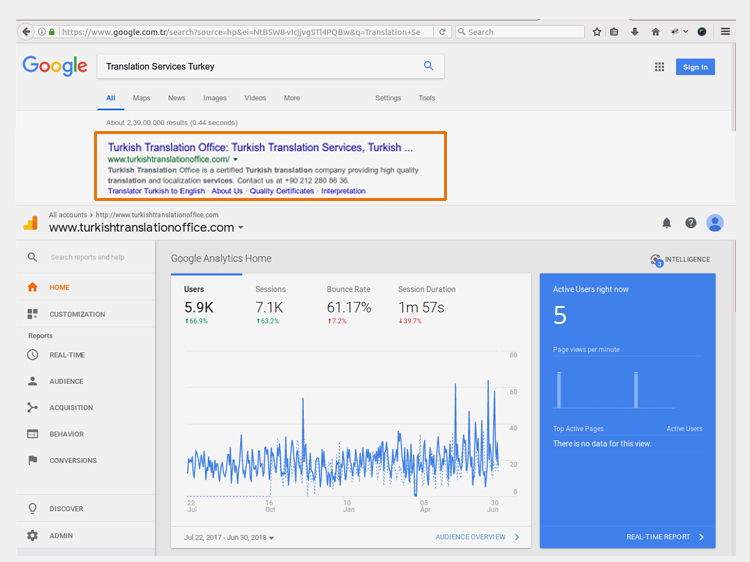
Task: Click the Intelligence icon
Action: click(656, 260)
